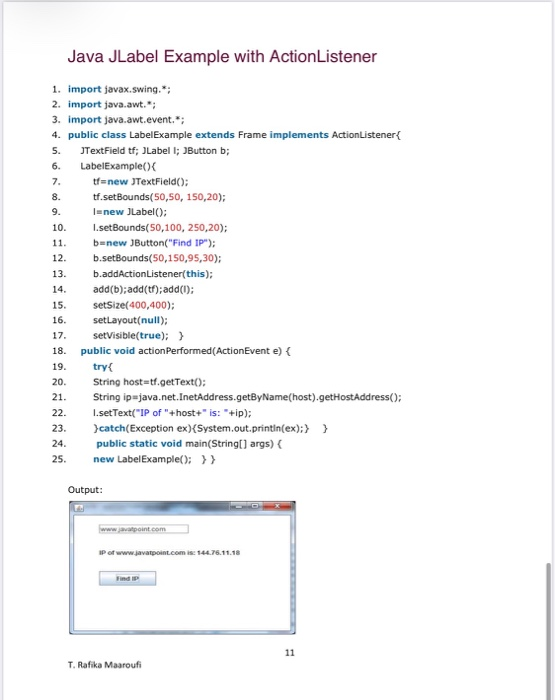Click the 'www.javatpoint.com' text field in output
The height and width of the screenshot is (700, 555).
click(144, 529)
